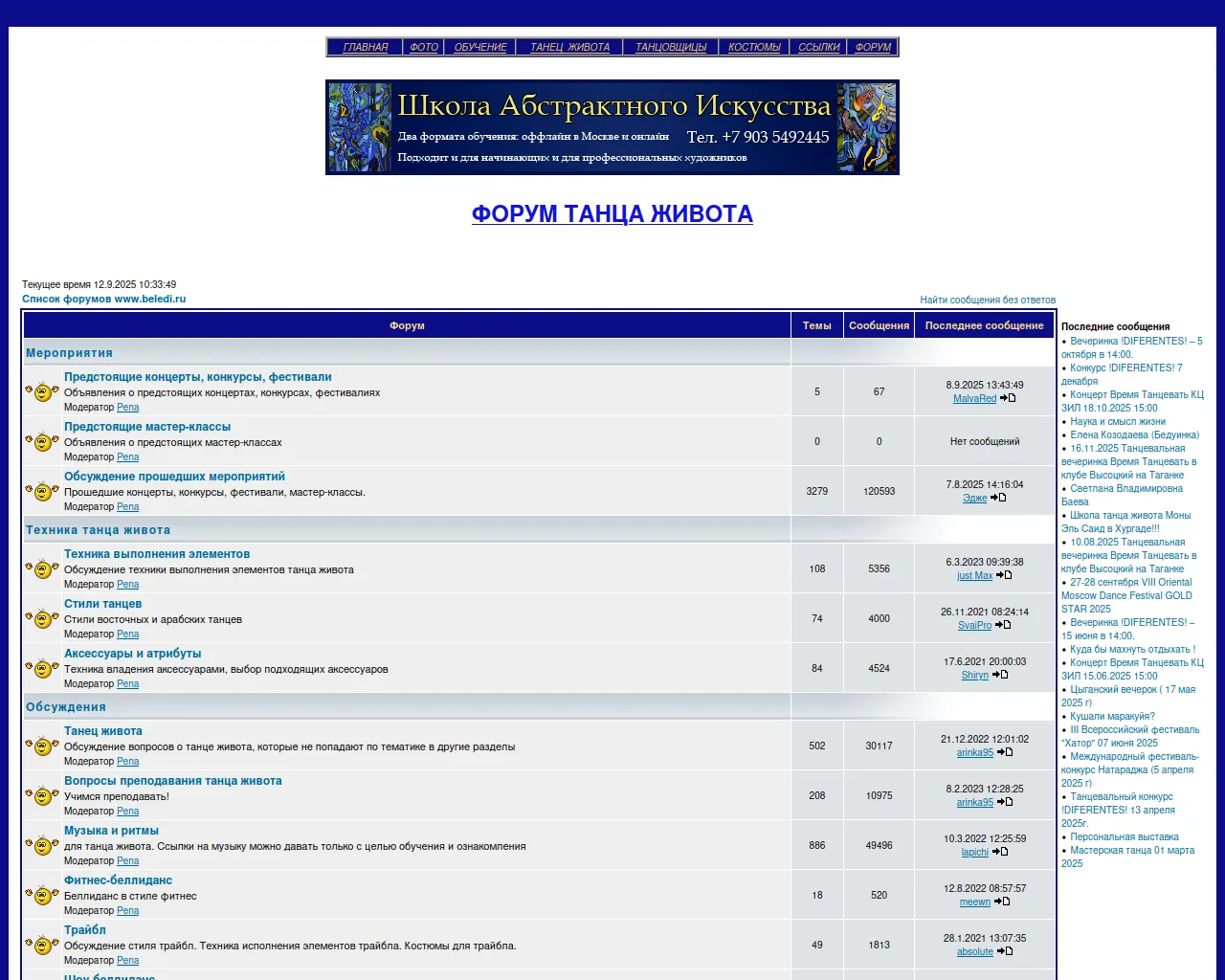Click the status icon beside the Танец живота forum row
Viewport: 1225px width, 980px height.
pos(42,746)
